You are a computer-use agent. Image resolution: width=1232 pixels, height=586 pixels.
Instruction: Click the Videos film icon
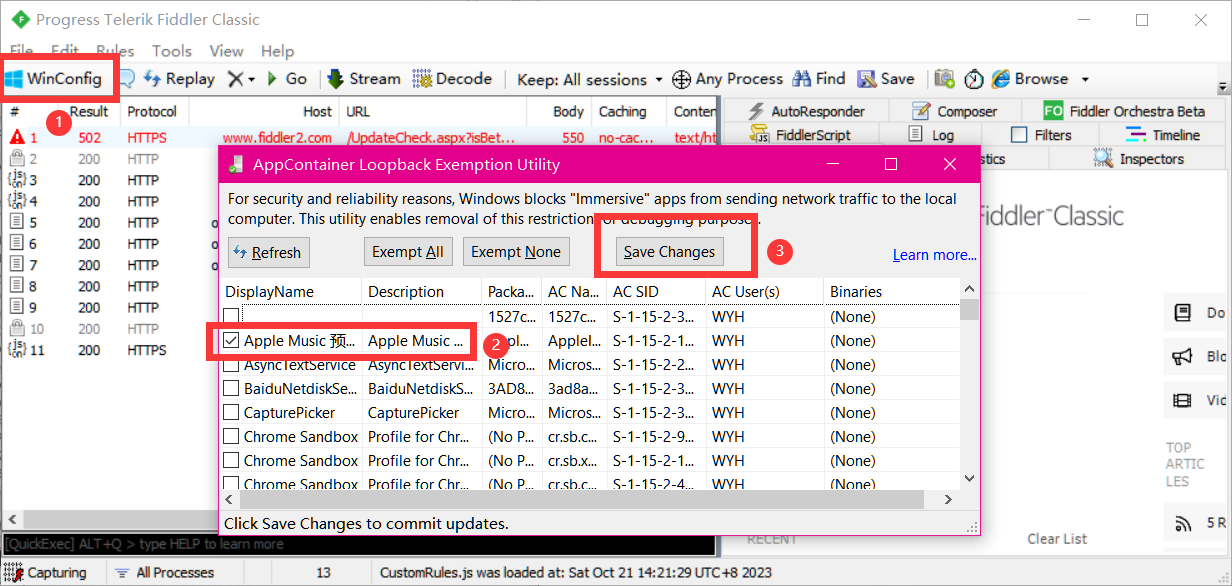(1183, 401)
